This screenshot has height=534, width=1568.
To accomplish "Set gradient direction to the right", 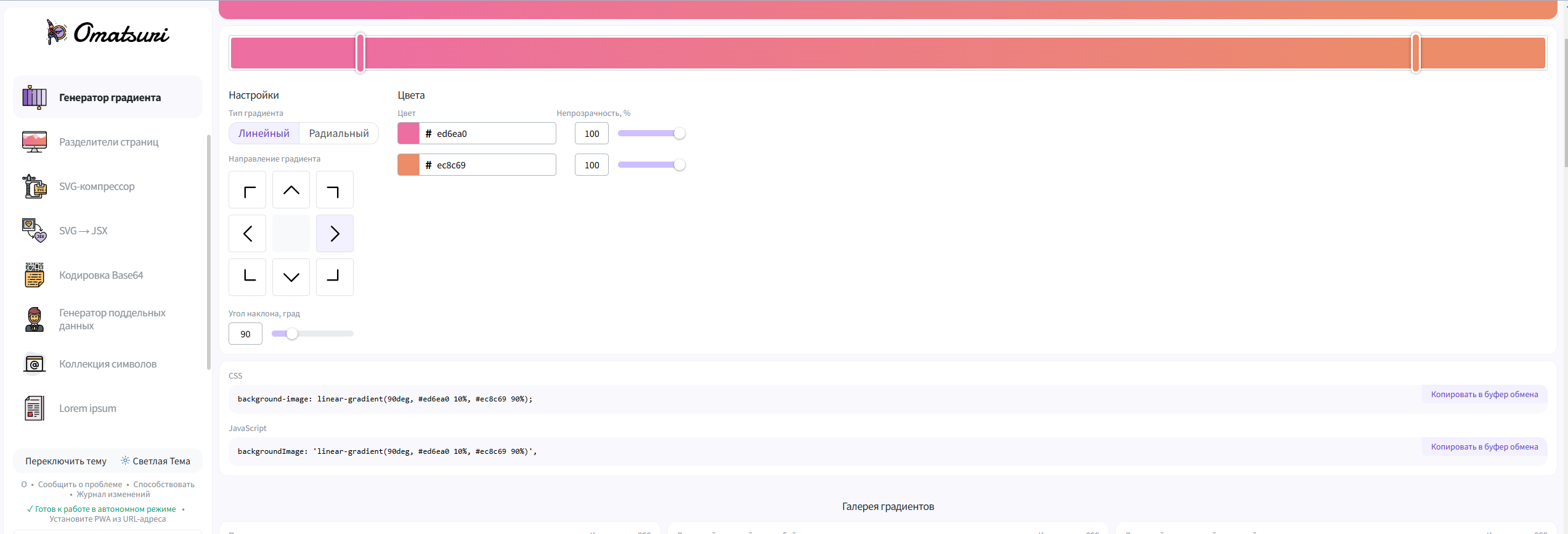I will click(335, 234).
